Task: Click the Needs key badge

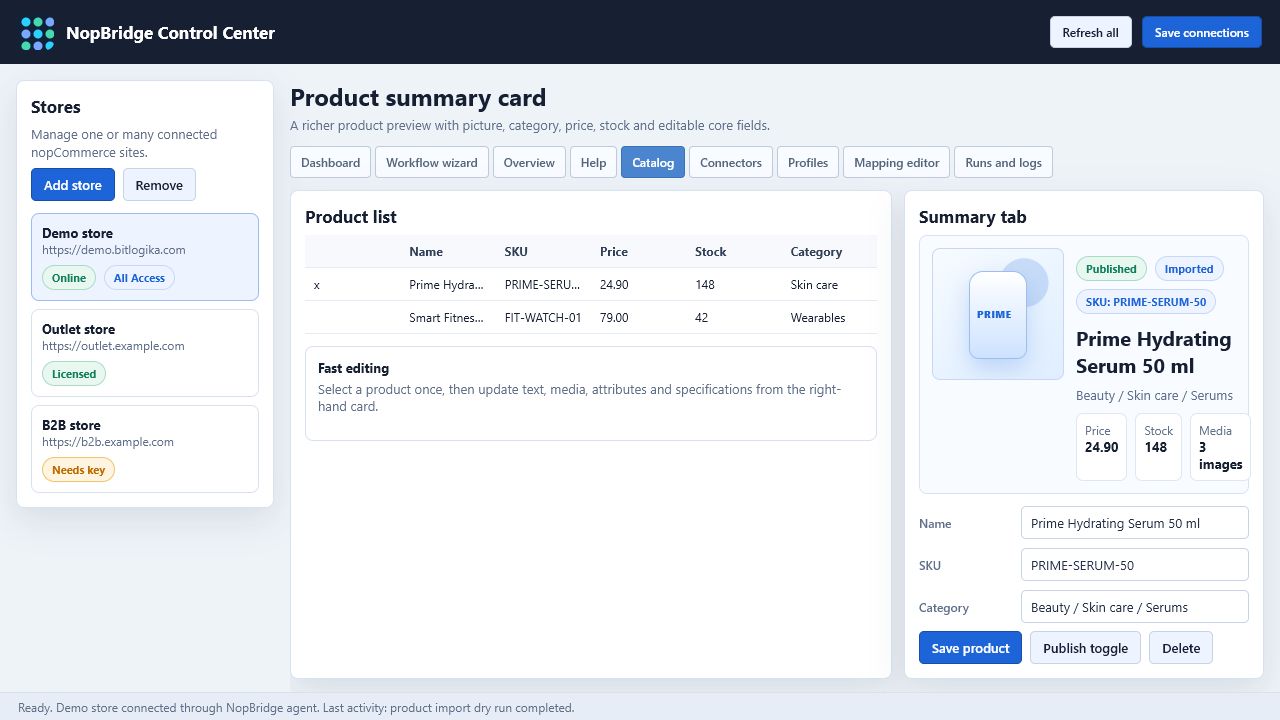Action: (x=78, y=470)
